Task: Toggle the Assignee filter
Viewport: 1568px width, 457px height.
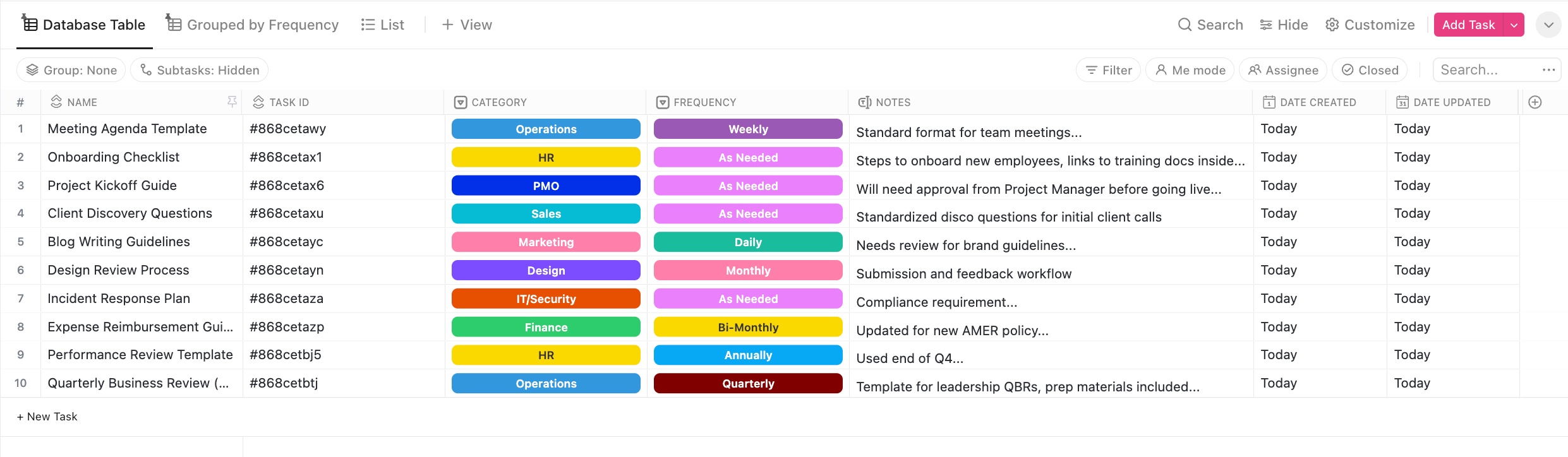Action: (x=1283, y=69)
